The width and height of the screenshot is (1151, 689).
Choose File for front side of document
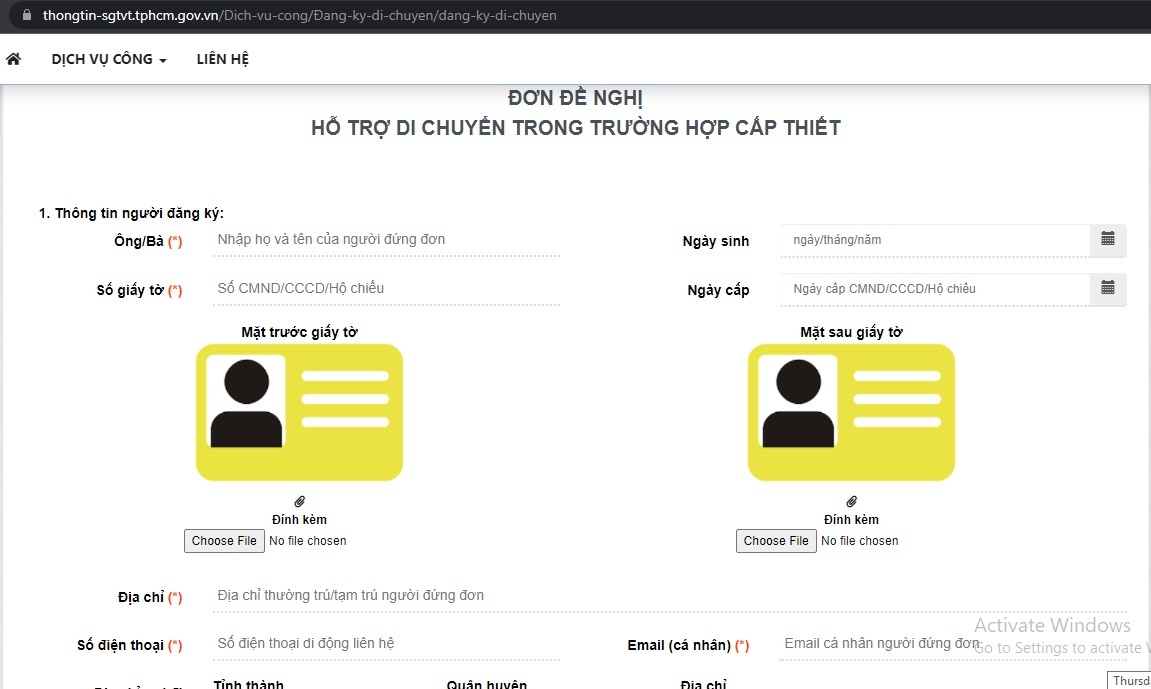(224, 541)
